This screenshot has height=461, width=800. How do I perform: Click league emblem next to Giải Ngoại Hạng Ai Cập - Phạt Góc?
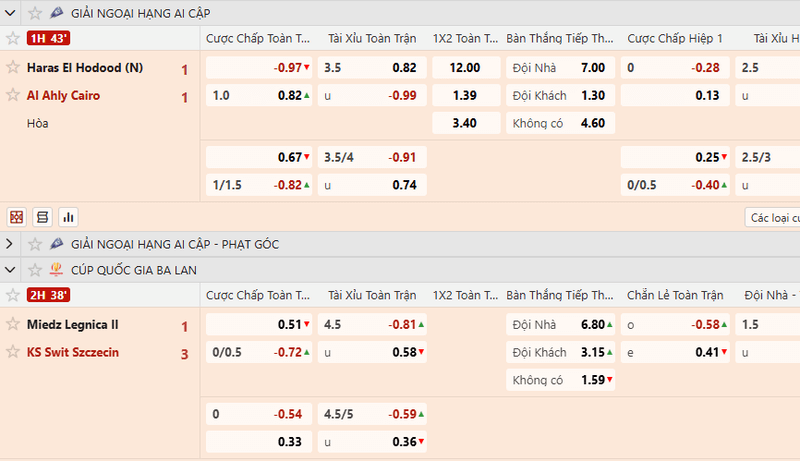[56, 244]
